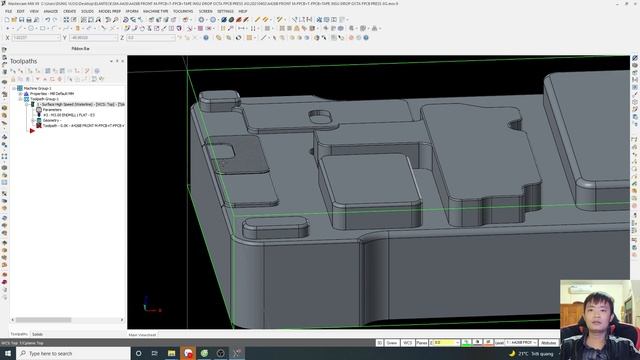Toggle toolpath display on selected operations
This screenshot has height=360, width=640.
pyautogui.click(x=20, y=79)
